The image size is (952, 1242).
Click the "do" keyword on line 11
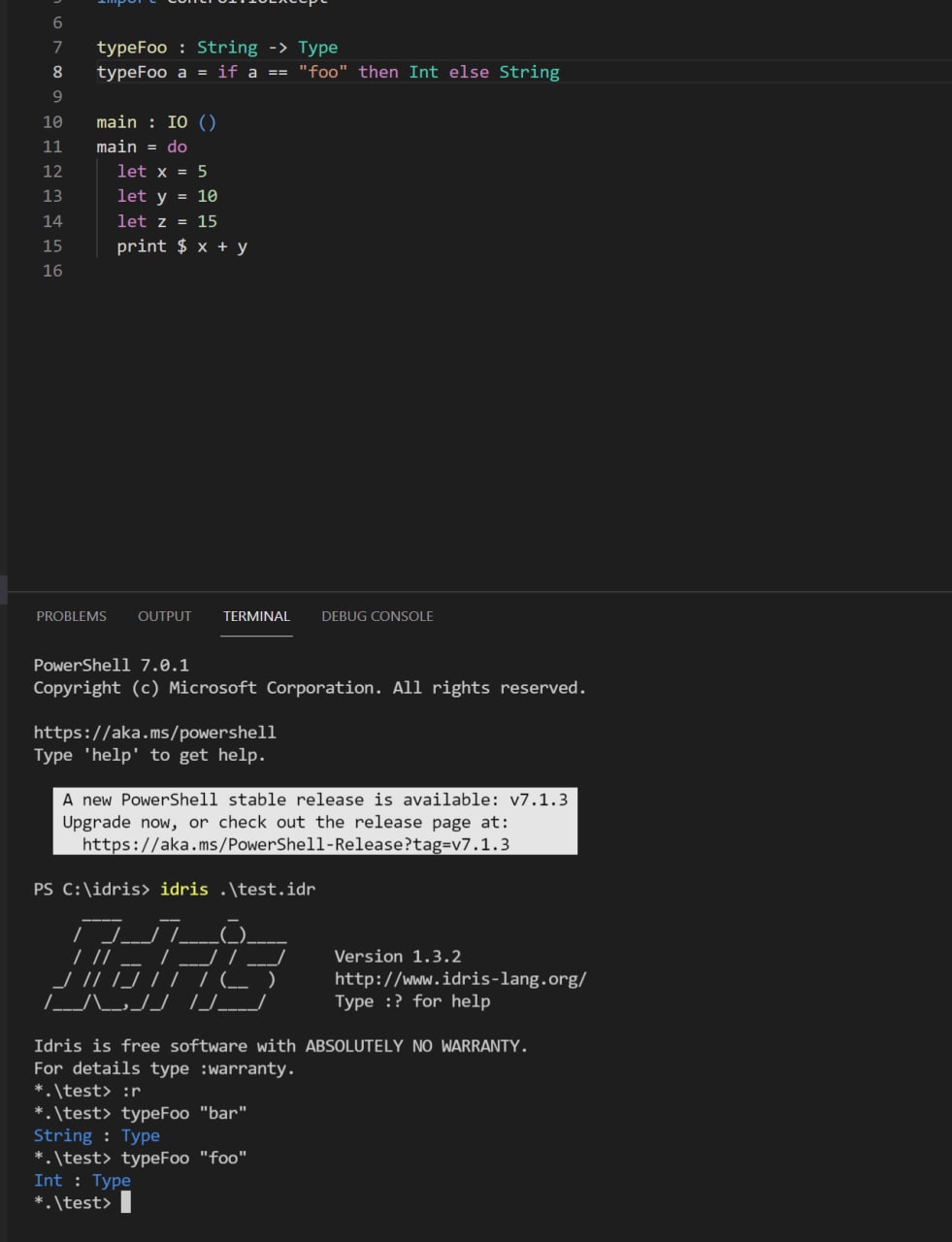pos(177,147)
